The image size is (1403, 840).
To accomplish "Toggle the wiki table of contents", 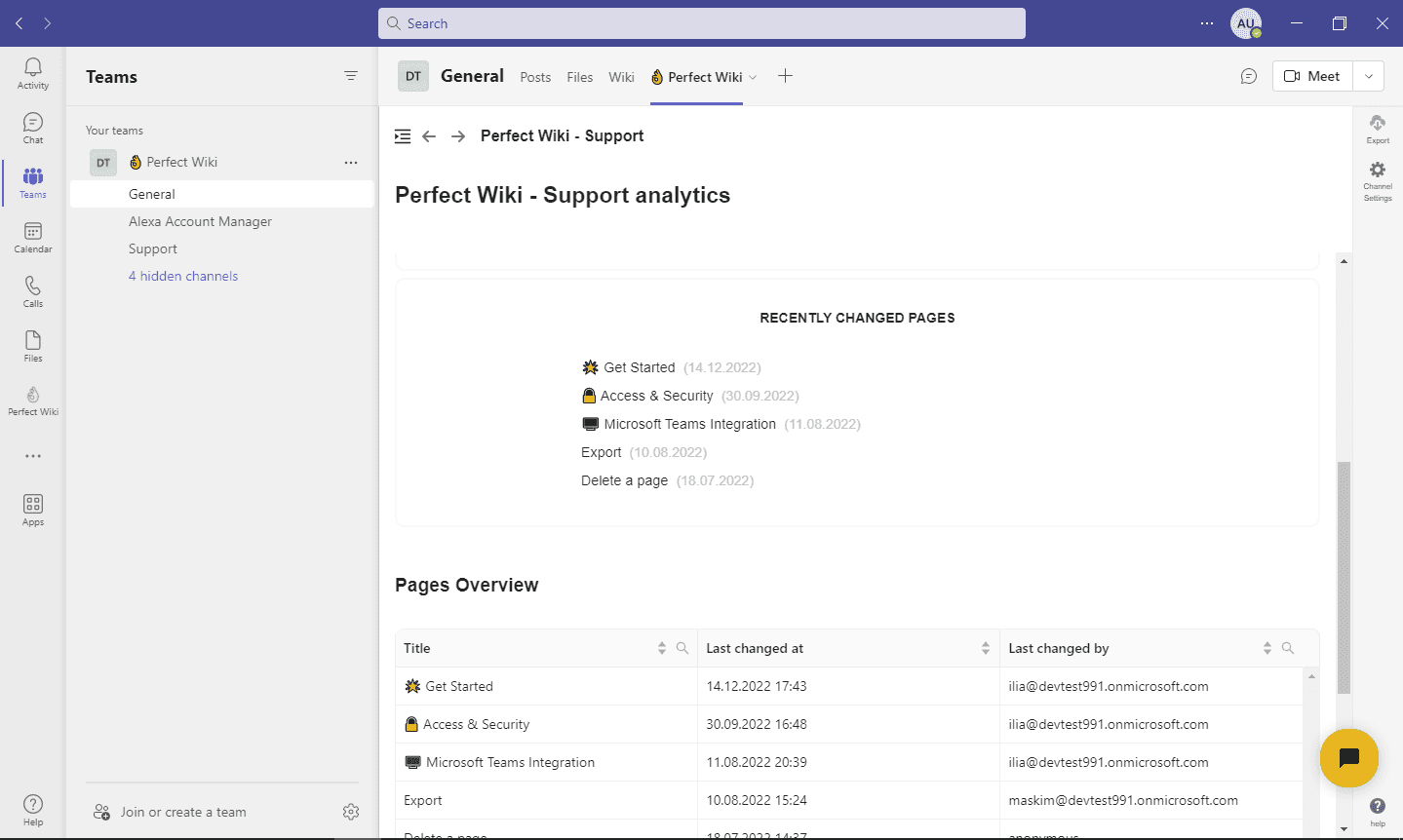I will (403, 136).
